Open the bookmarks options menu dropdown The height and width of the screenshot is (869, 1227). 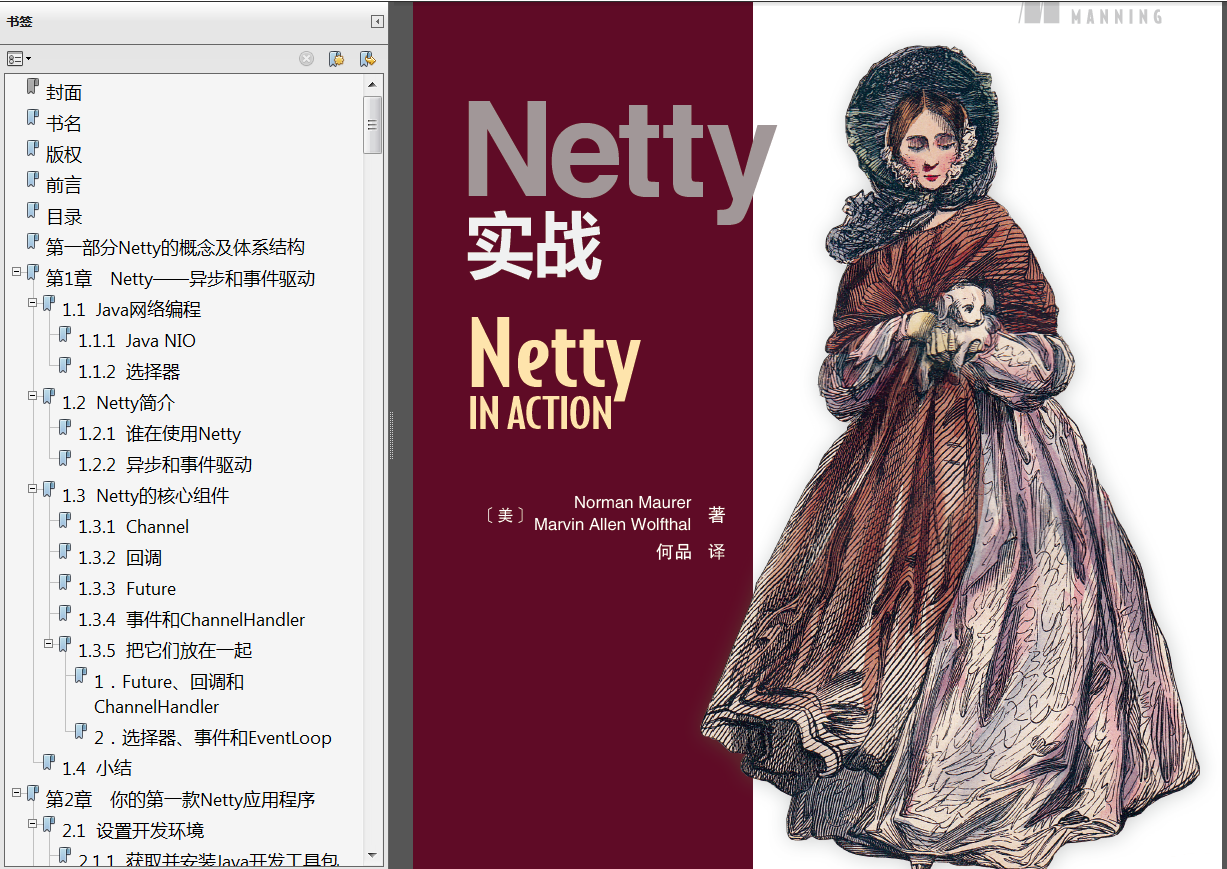coord(19,59)
